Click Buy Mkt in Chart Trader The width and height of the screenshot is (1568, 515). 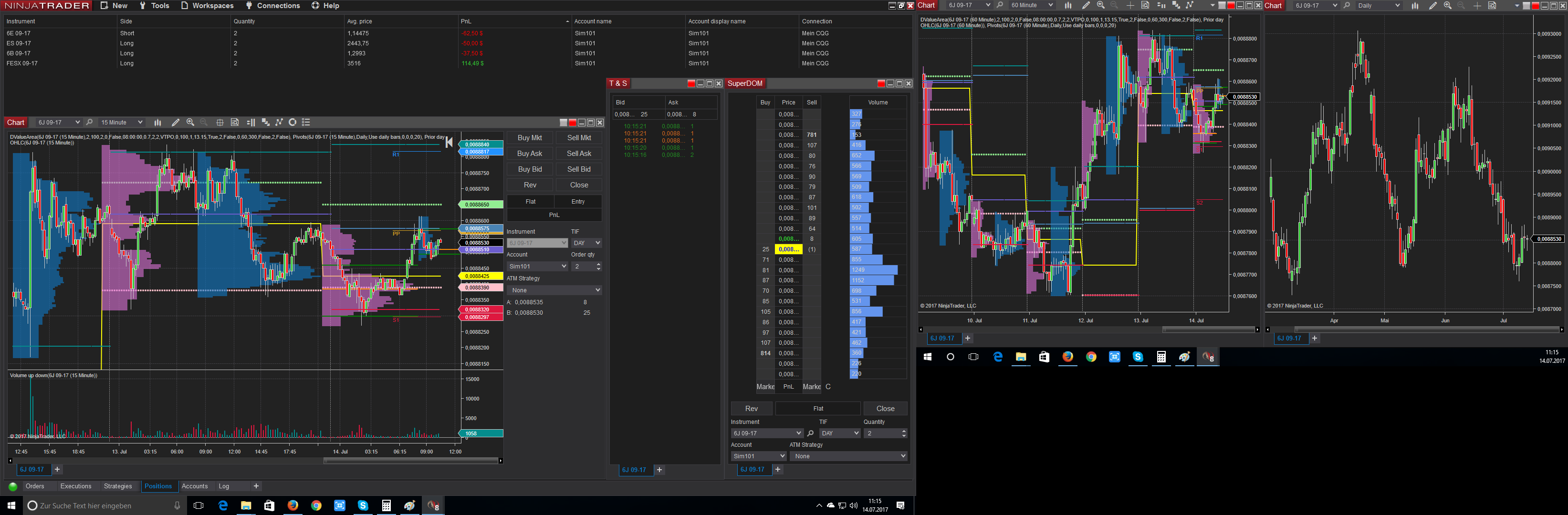click(530, 138)
